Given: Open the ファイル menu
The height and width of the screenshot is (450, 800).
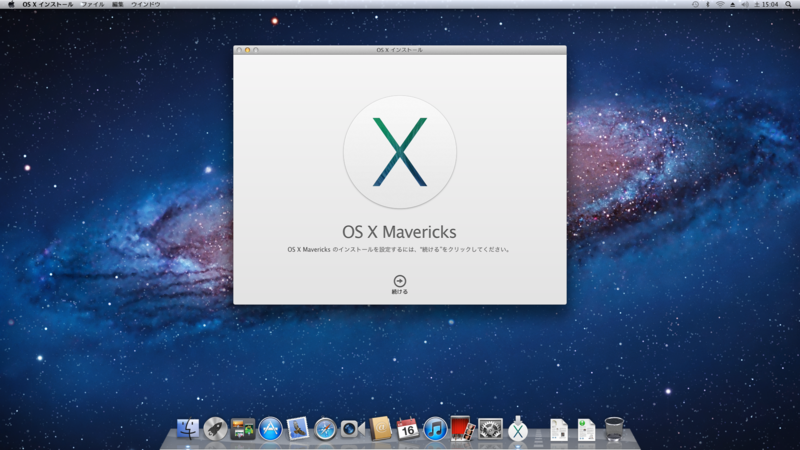Looking at the screenshot, I should [x=92, y=4].
